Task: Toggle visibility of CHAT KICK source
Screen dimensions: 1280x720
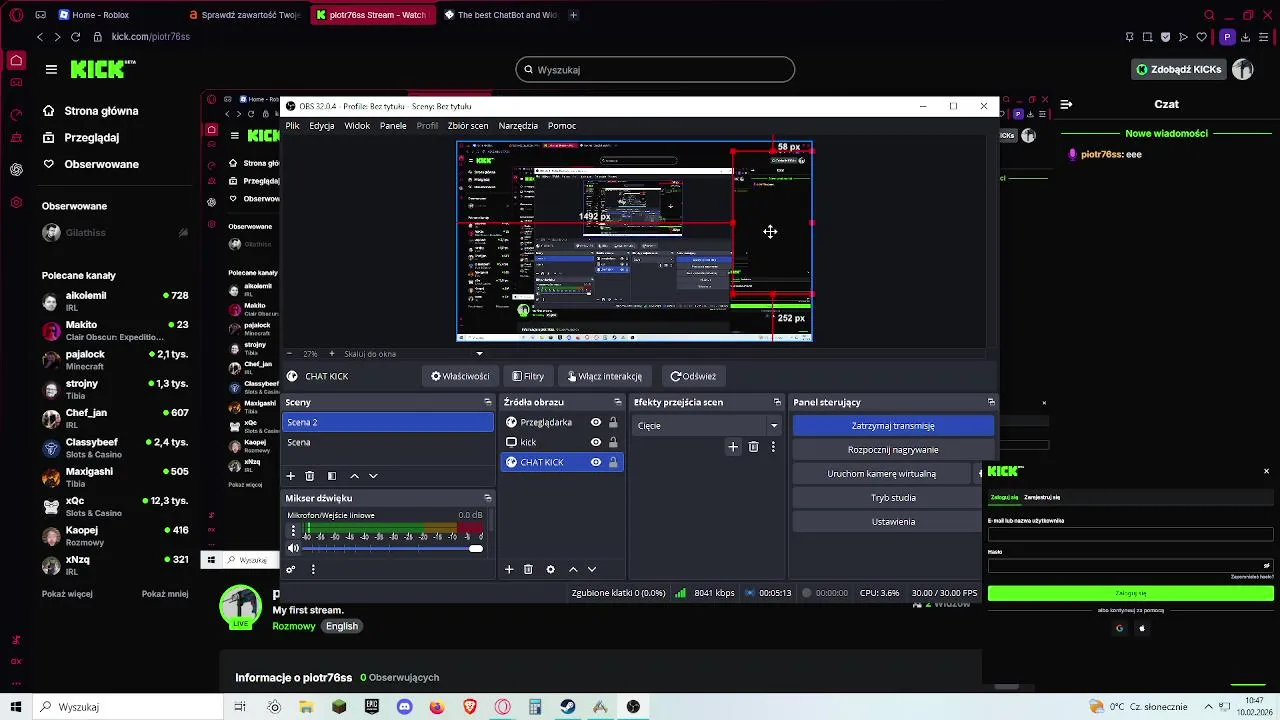Action: tap(596, 462)
